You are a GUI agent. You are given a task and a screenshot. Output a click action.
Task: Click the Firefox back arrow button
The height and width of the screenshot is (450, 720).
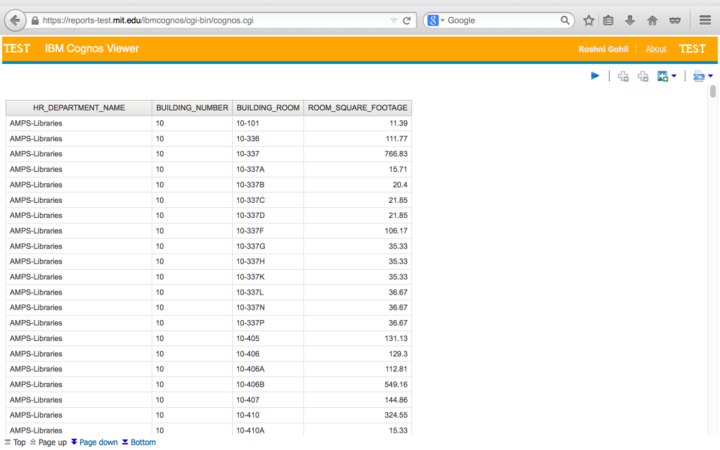point(16,20)
